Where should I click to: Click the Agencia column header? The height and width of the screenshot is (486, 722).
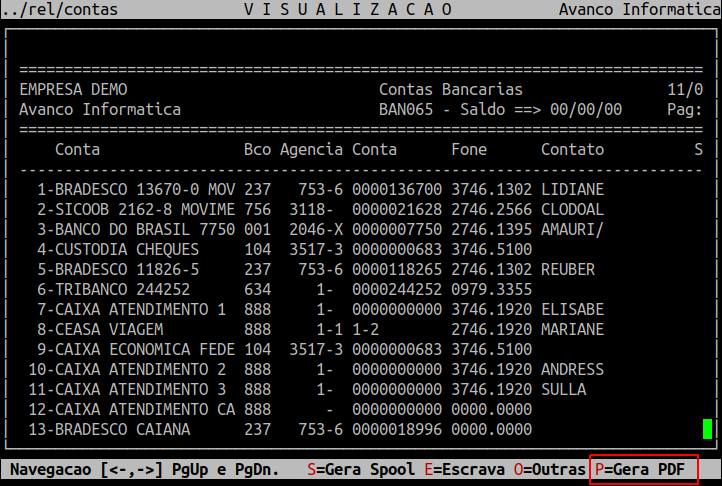[311, 149]
